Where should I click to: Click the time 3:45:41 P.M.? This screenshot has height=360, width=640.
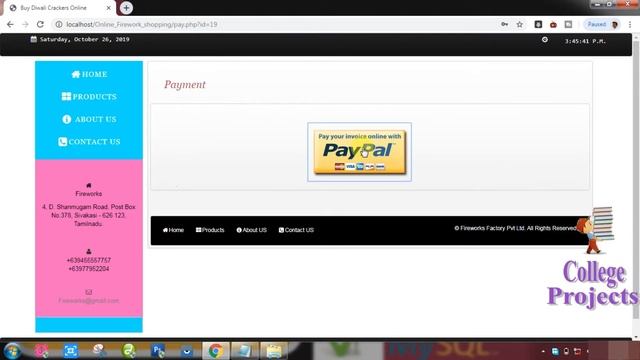585,41
